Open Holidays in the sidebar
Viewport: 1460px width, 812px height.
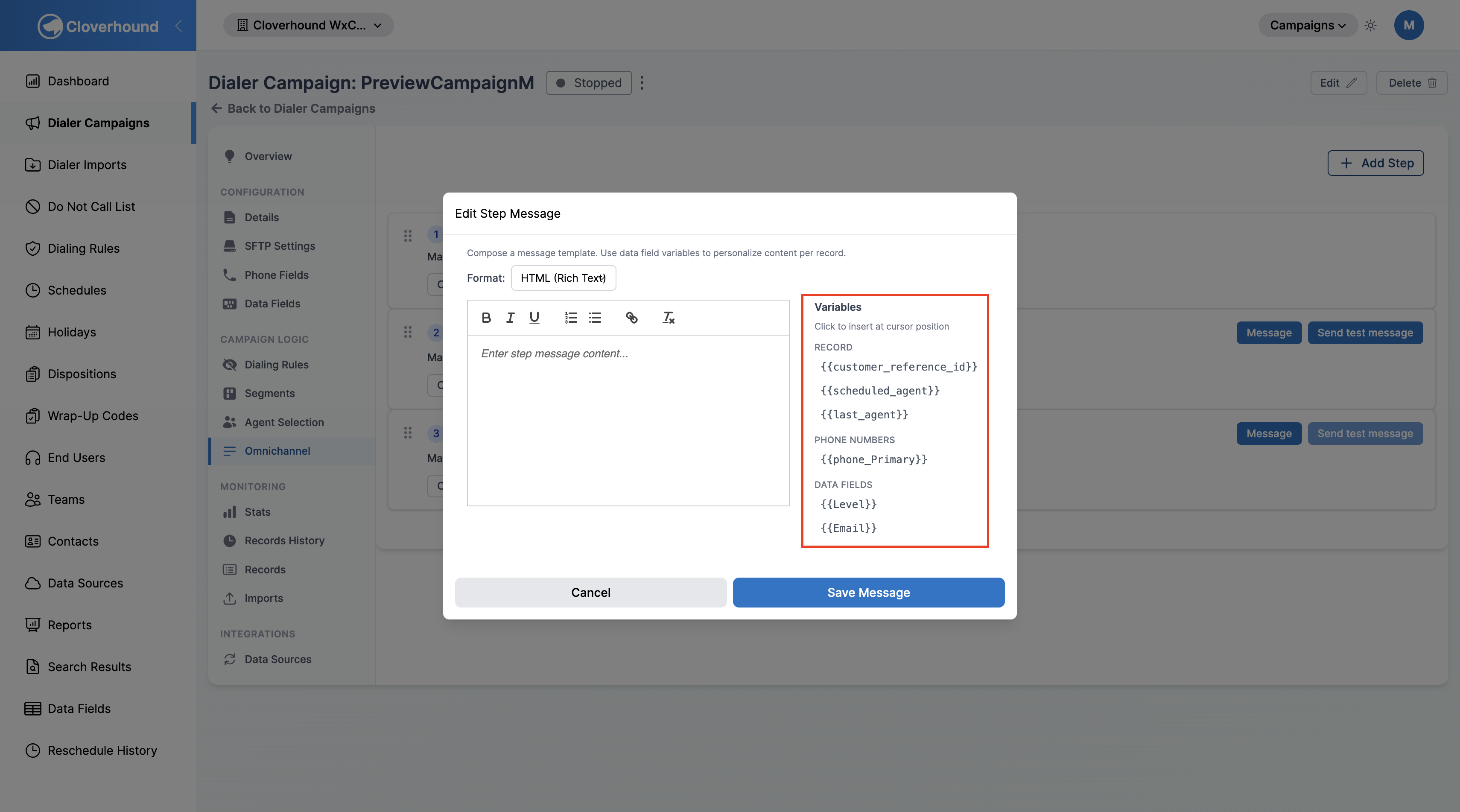pyautogui.click(x=97, y=332)
